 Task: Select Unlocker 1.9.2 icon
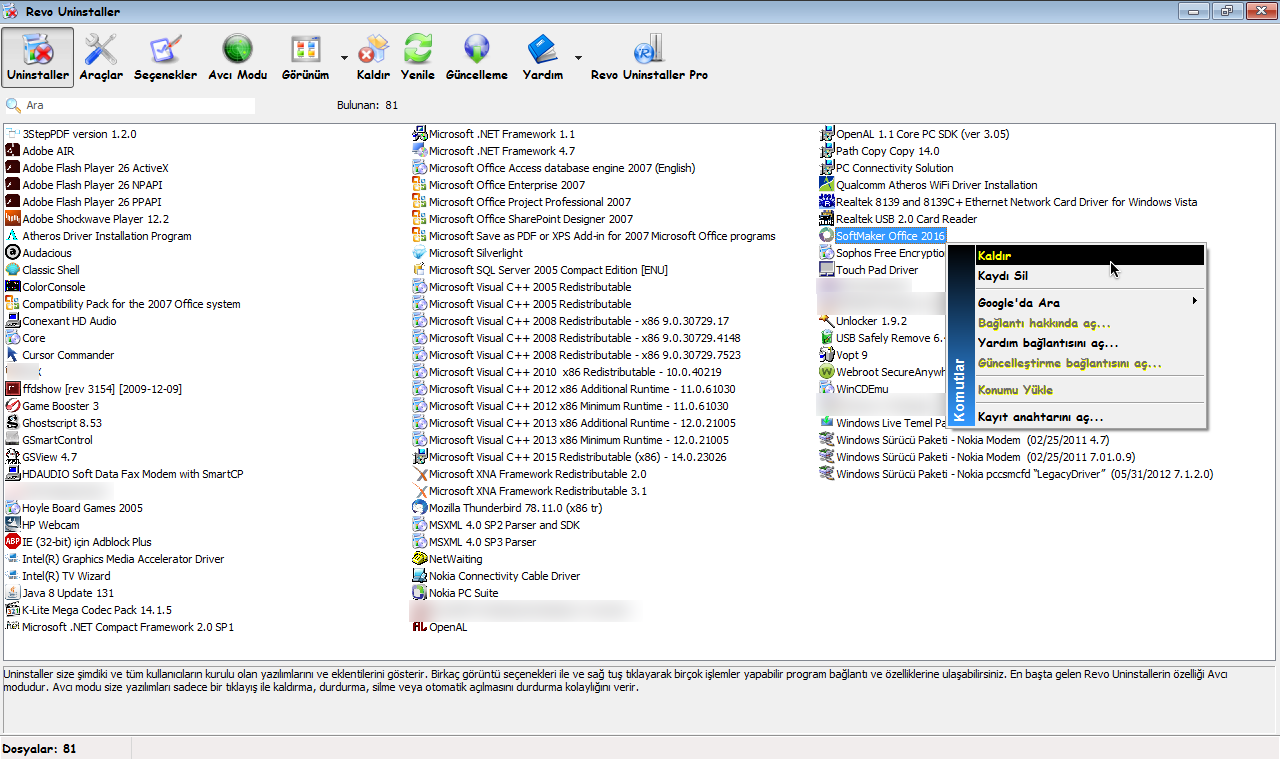(x=827, y=321)
